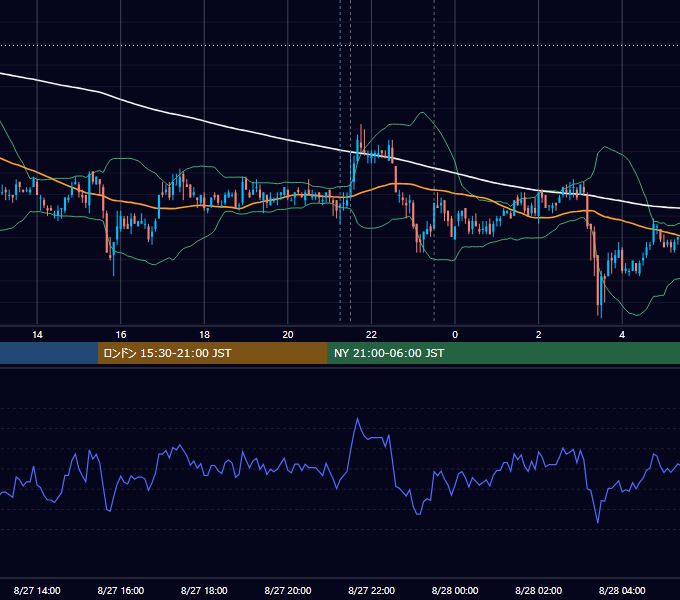The width and height of the screenshot is (680, 600).
Task: Click the 8/27 22:00 time label
Action: click(x=371, y=590)
